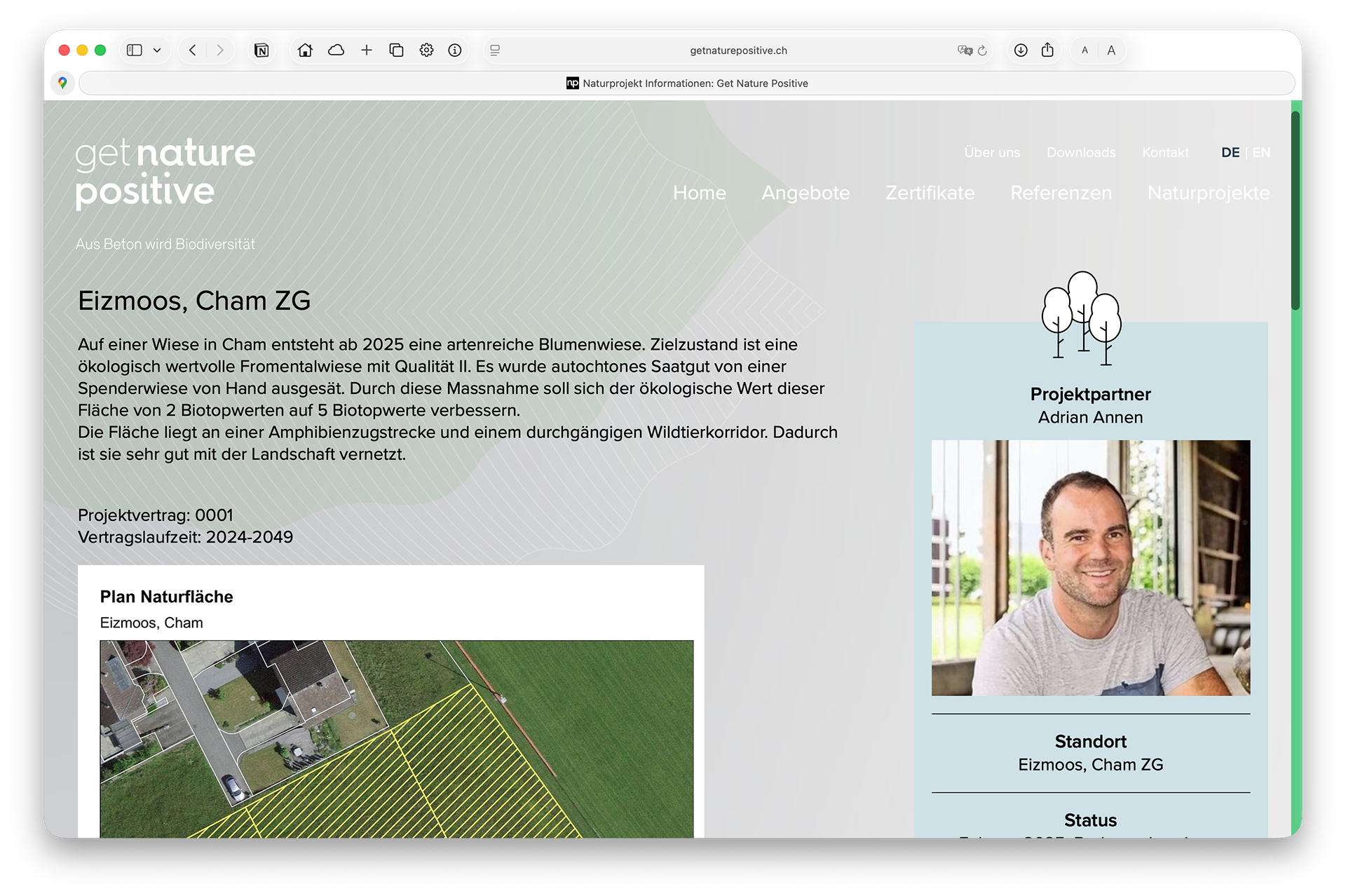The width and height of the screenshot is (1346, 896).
Task: Open the Naturprojekte menu item
Action: [1208, 193]
